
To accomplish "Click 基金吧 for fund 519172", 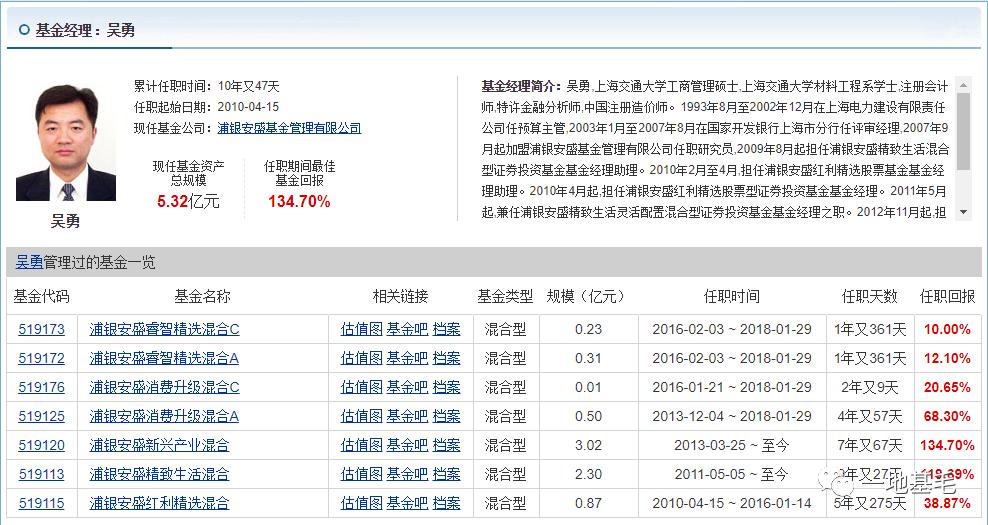I will tap(407, 358).
